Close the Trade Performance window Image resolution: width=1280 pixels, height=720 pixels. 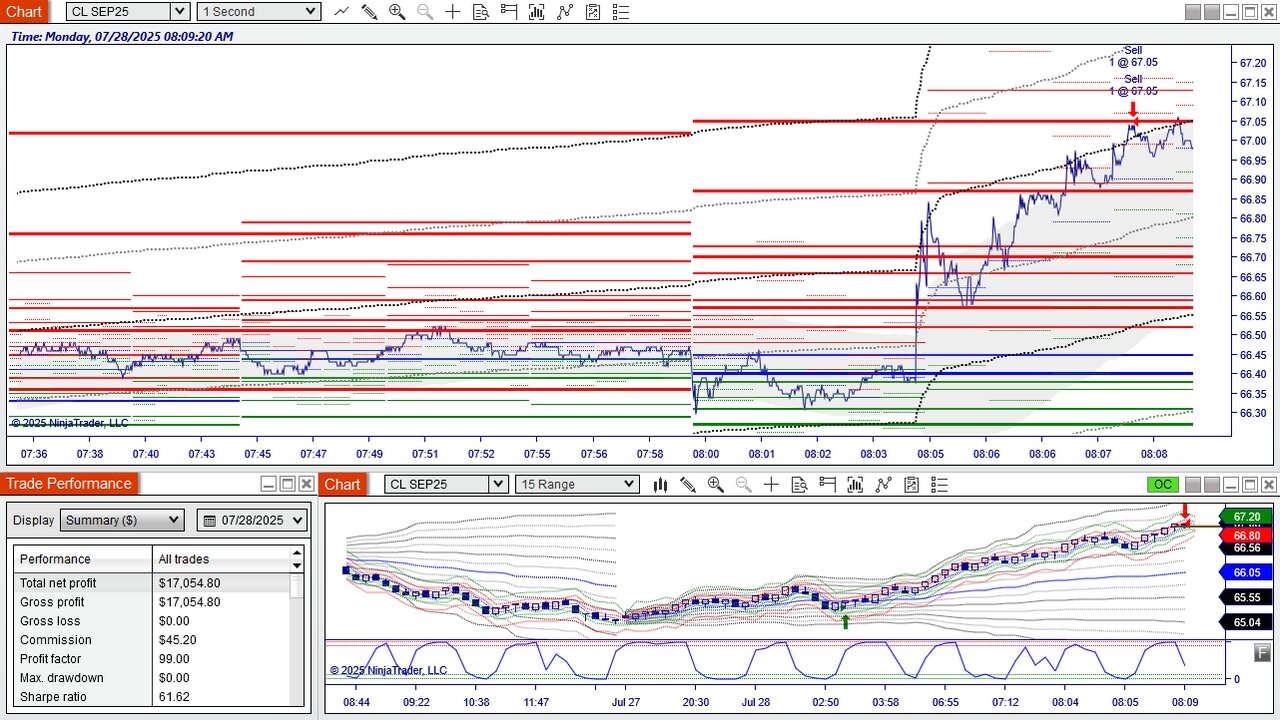pyautogui.click(x=306, y=484)
